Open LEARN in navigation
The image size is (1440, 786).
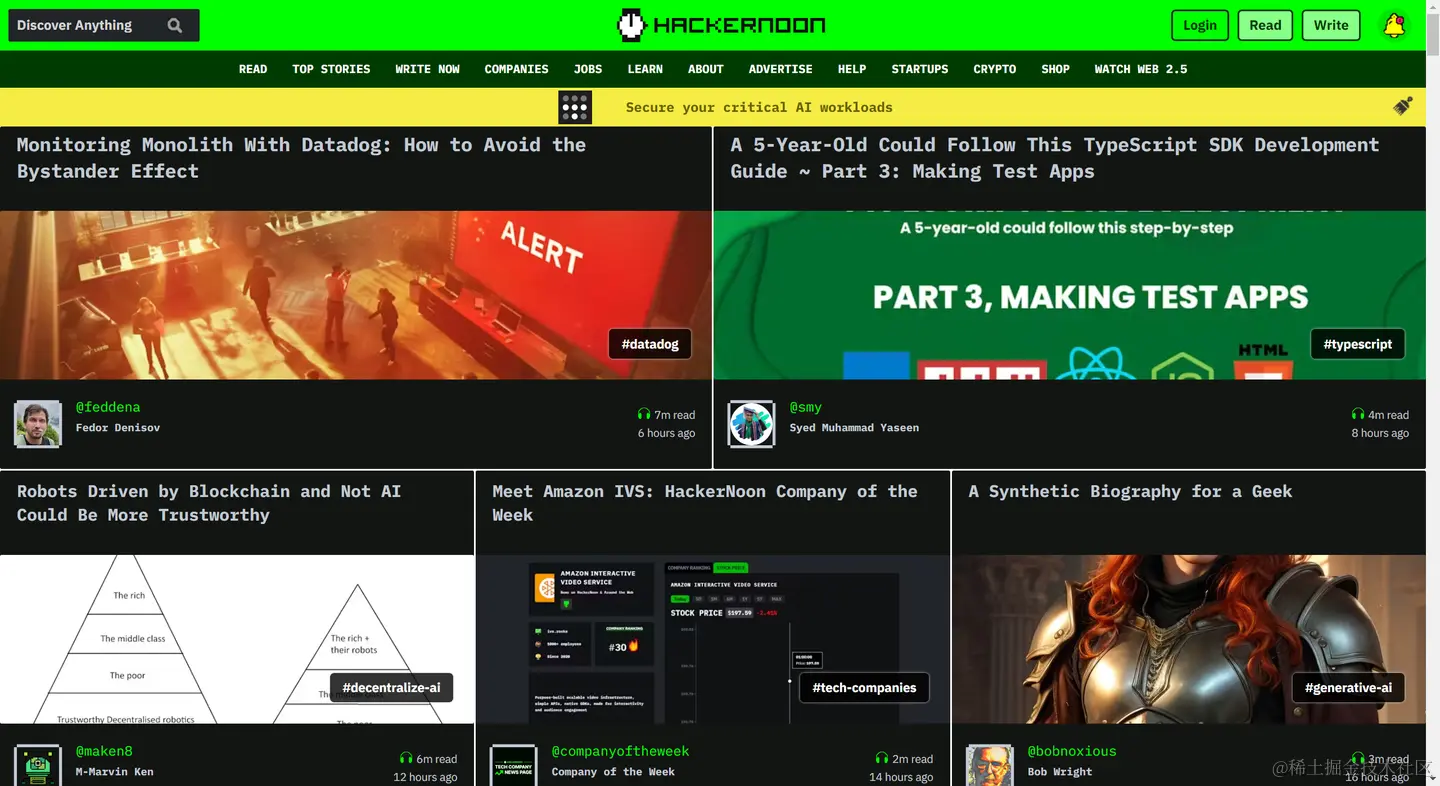(645, 69)
